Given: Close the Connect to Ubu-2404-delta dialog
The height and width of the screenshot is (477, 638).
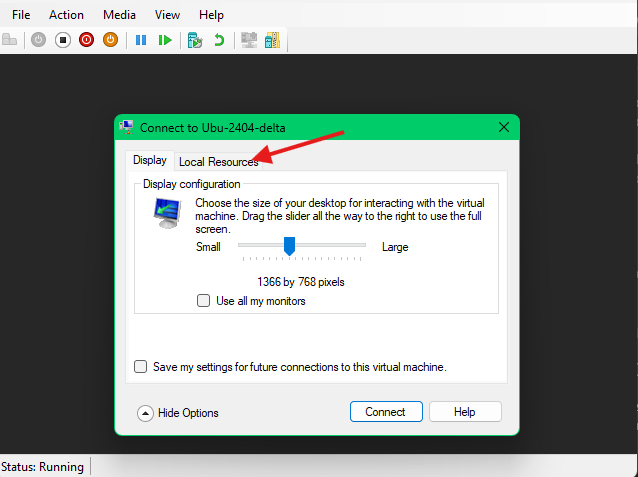Looking at the screenshot, I should point(504,127).
